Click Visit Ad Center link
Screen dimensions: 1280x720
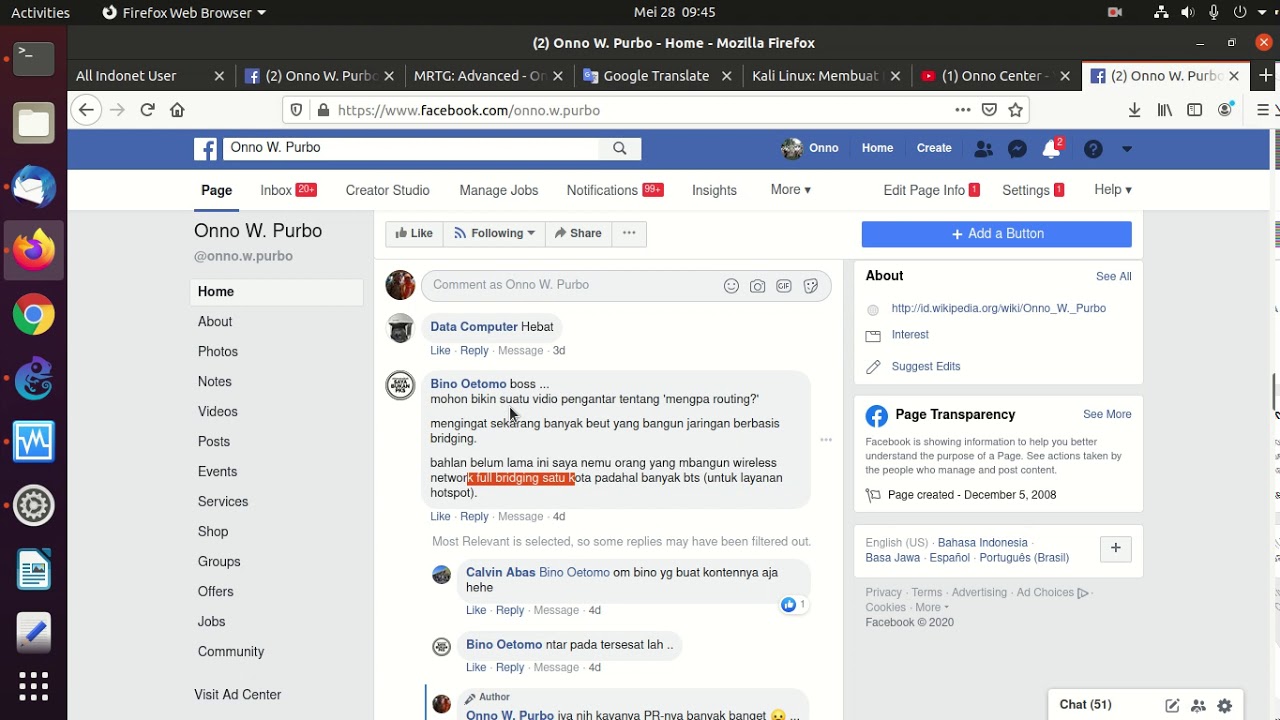[238, 695]
